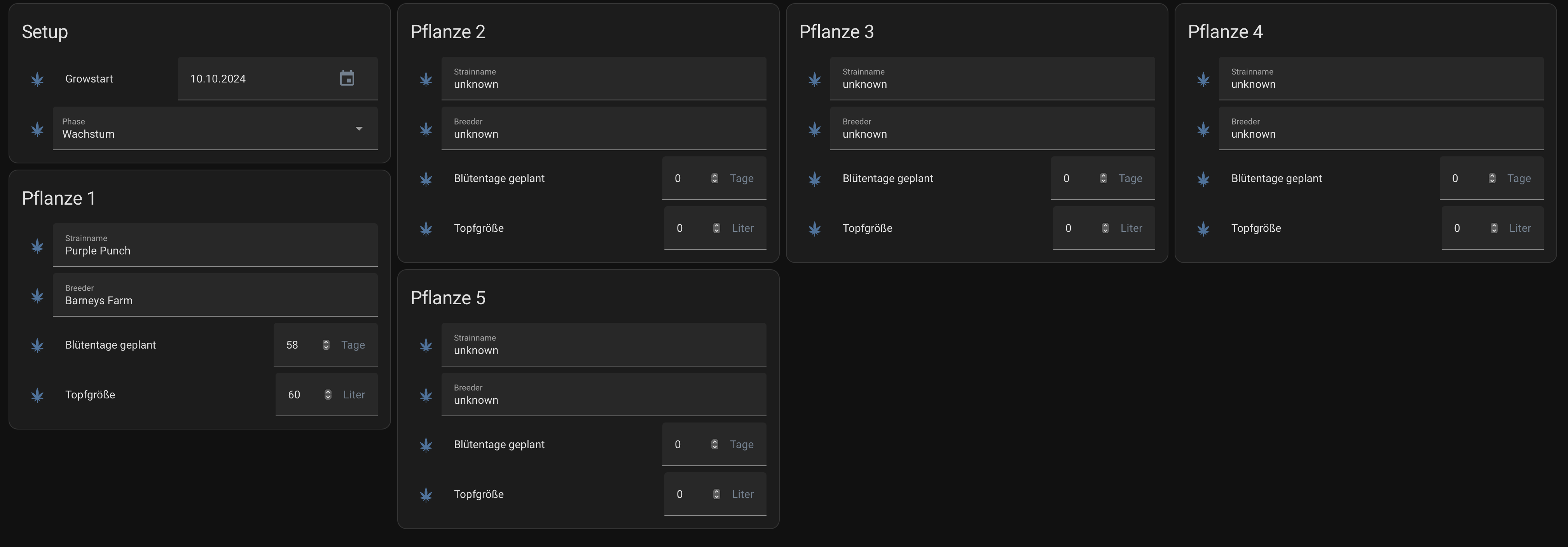This screenshot has height=547, width=1568.
Task: Click leaf icon beside Pflanze 1 Topfgröße
Action: [37, 395]
